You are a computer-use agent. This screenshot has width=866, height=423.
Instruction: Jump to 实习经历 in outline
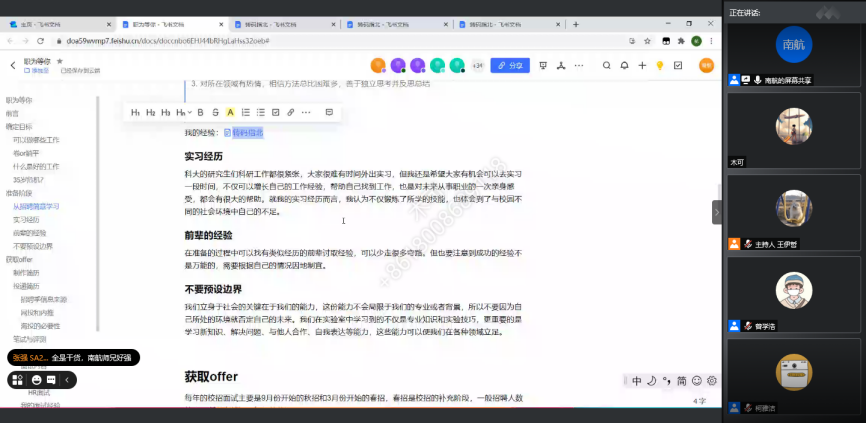26,219
